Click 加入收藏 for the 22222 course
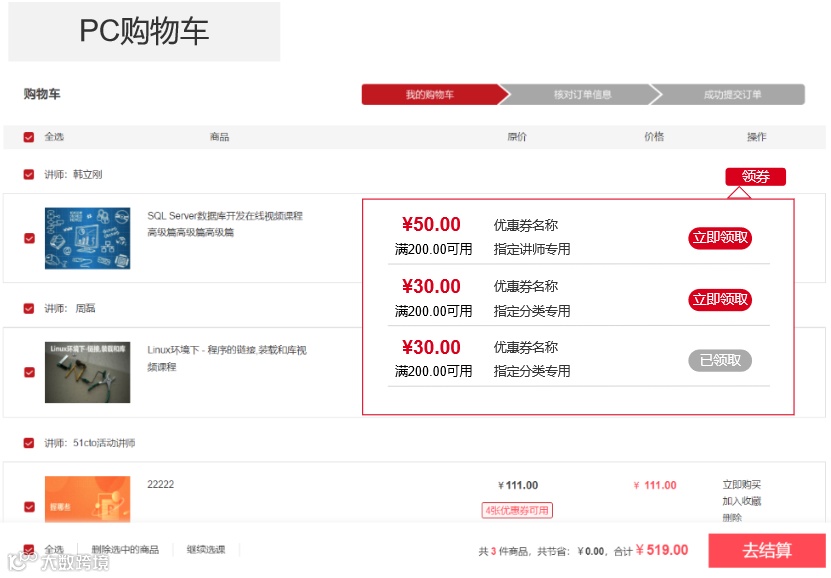Screen dimensions: 831x578 click(741, 501)
